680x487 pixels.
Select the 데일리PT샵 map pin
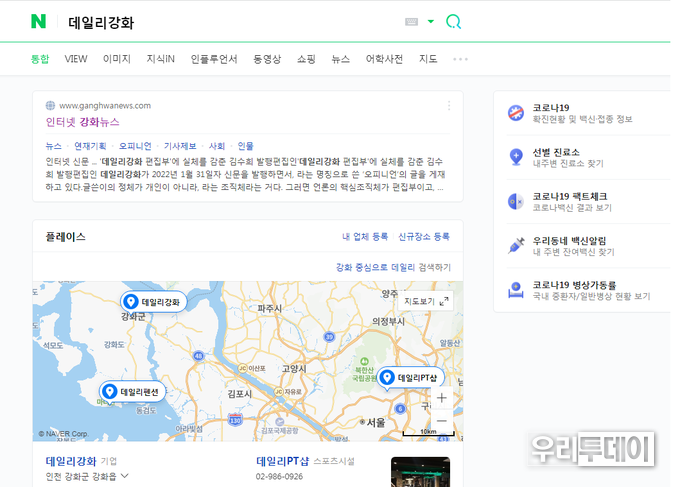coord(410,378)
